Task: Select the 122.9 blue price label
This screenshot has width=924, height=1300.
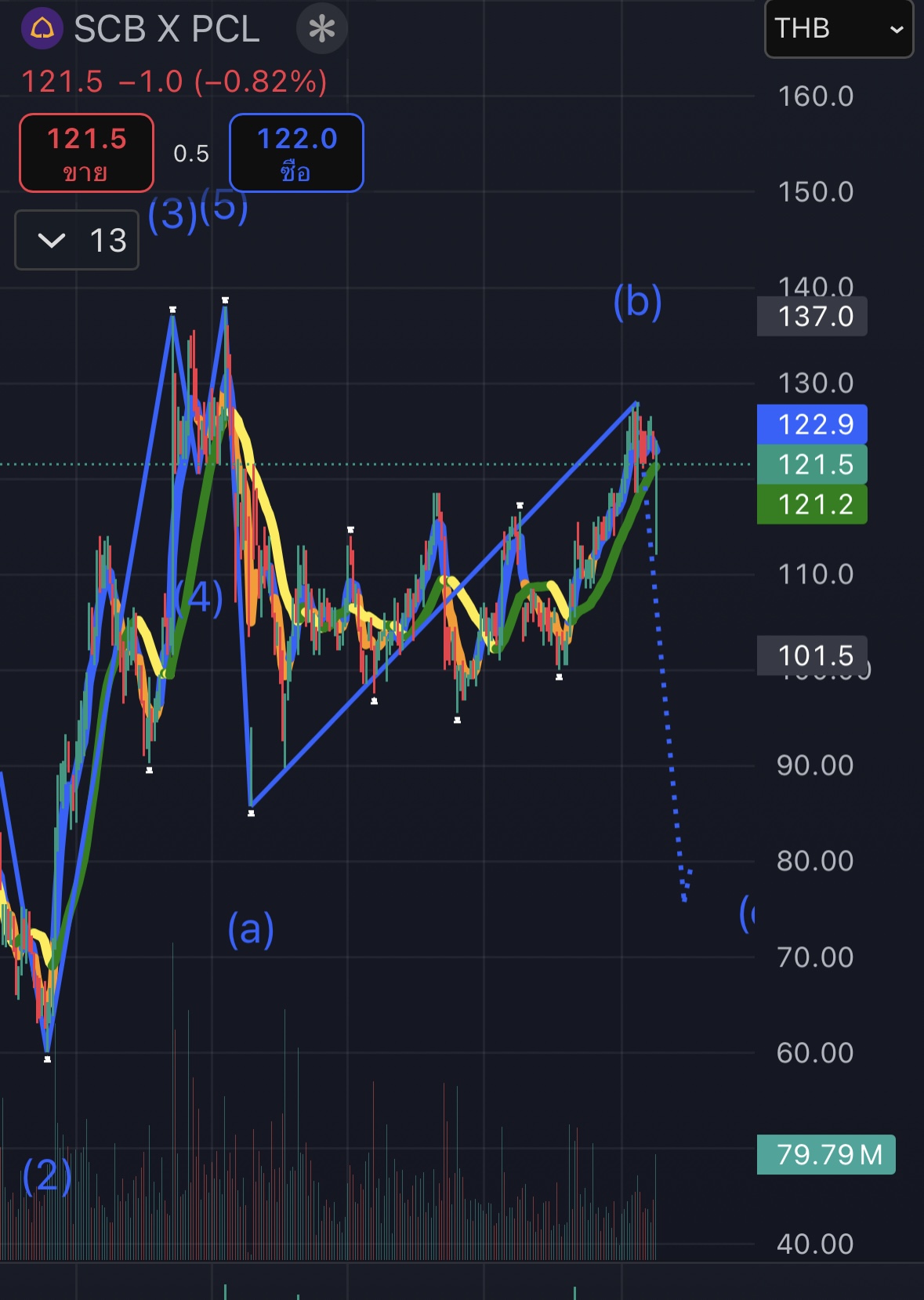Action: pos(812,424)
